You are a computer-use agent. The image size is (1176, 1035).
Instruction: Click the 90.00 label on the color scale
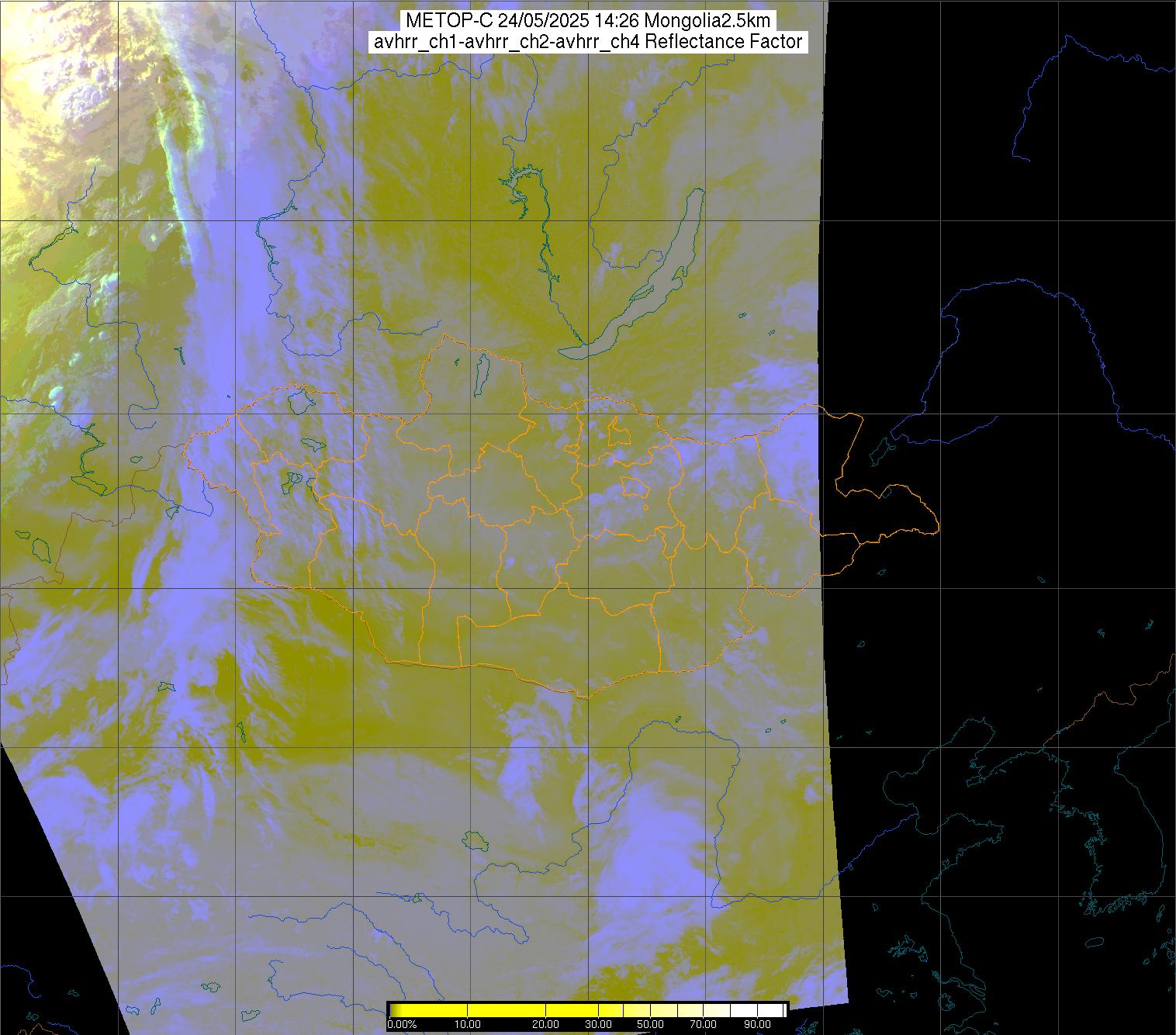click(x=756, y=1025)
